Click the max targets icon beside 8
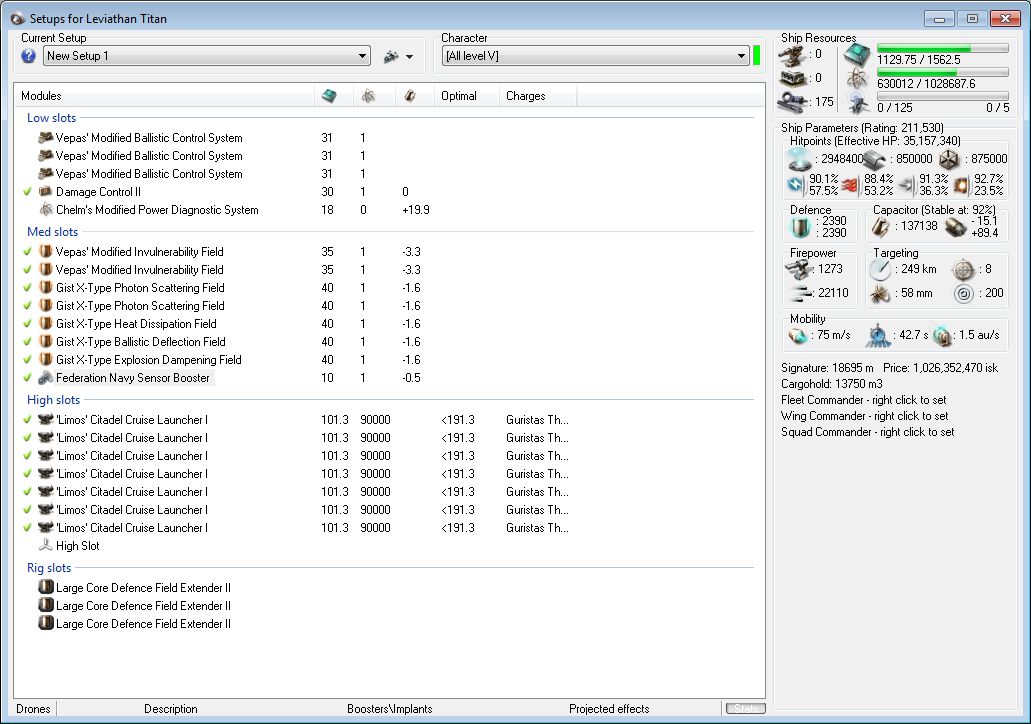Viewport: 1031px width, 724px height. [963, 270]
